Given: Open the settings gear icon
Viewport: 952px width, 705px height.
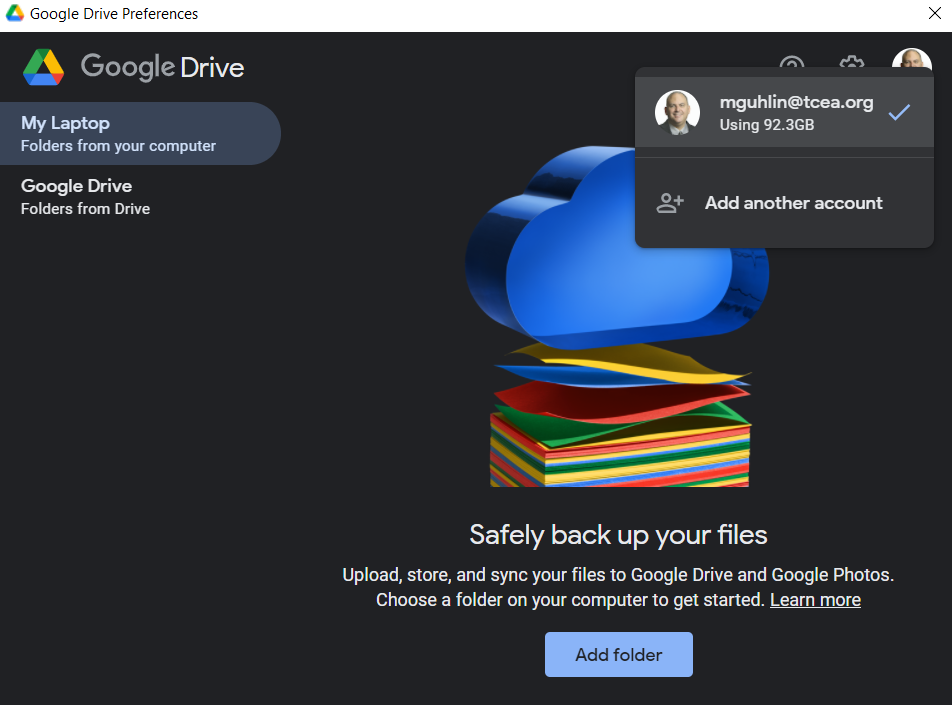Looking at the screenshot, I should tap(852, 61).
